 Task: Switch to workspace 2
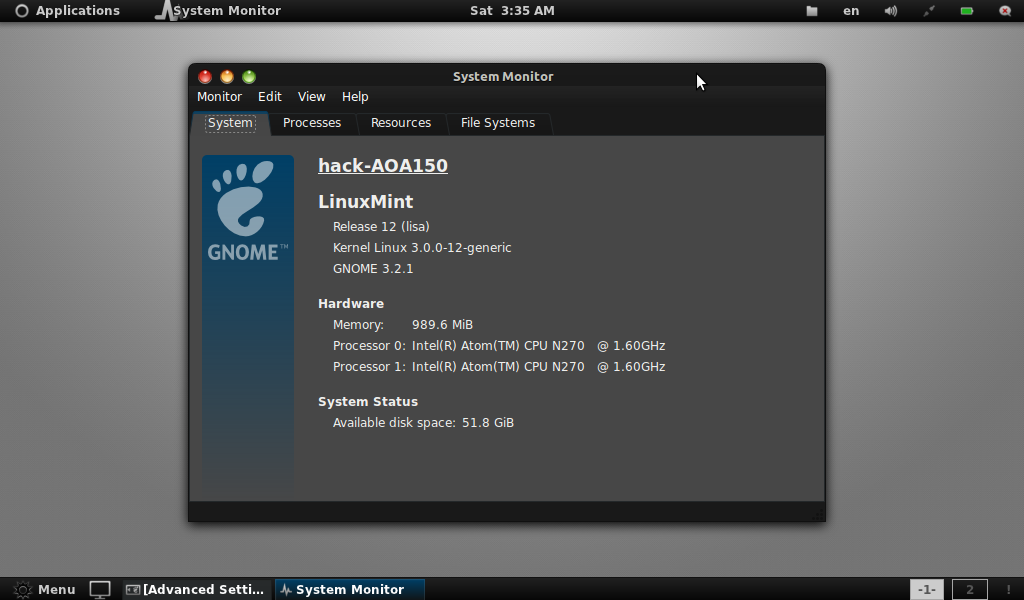970,590
